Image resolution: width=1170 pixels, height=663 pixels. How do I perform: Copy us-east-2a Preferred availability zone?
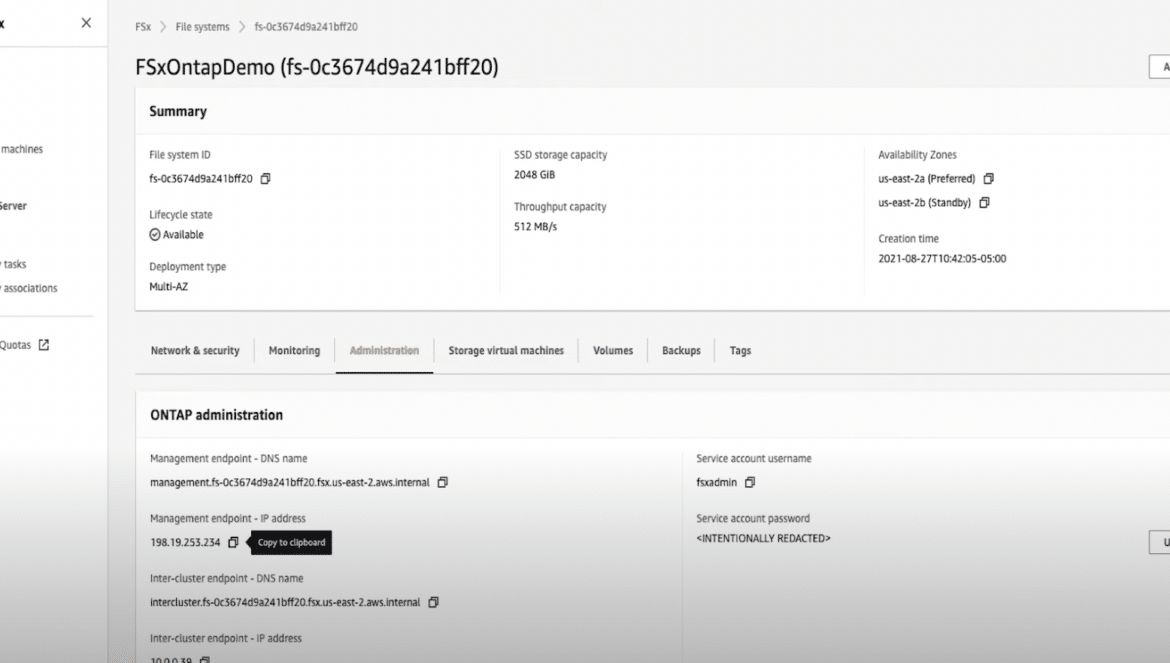coord(989,179)
